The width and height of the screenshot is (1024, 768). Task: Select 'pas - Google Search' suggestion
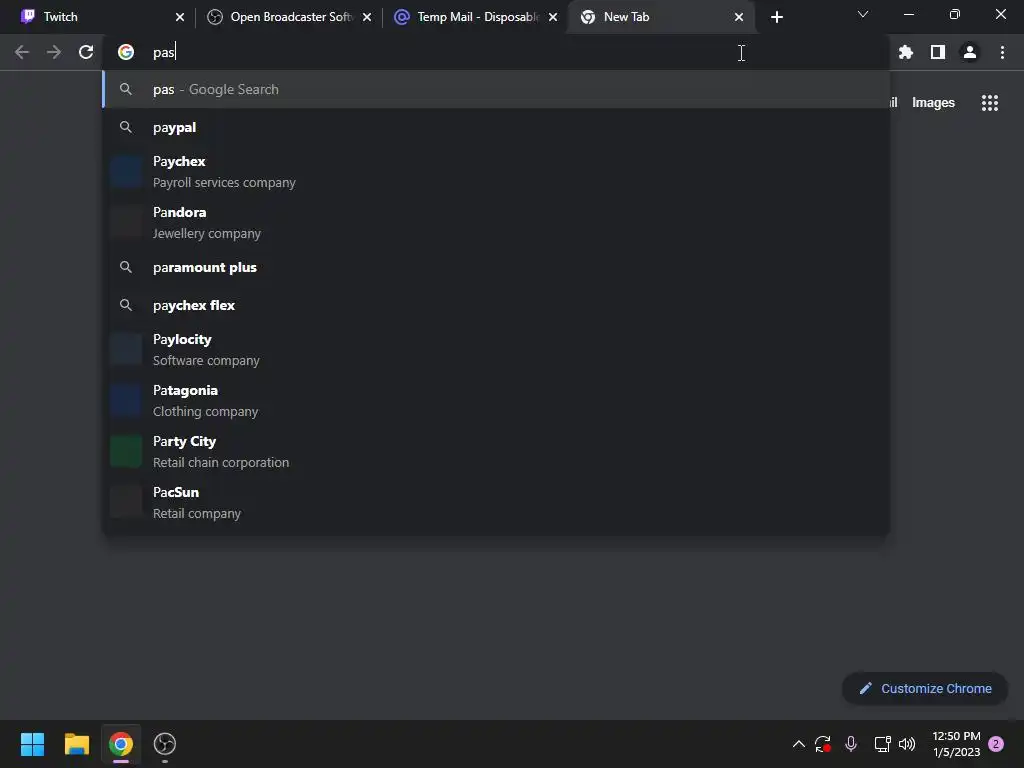pos(496,89)
